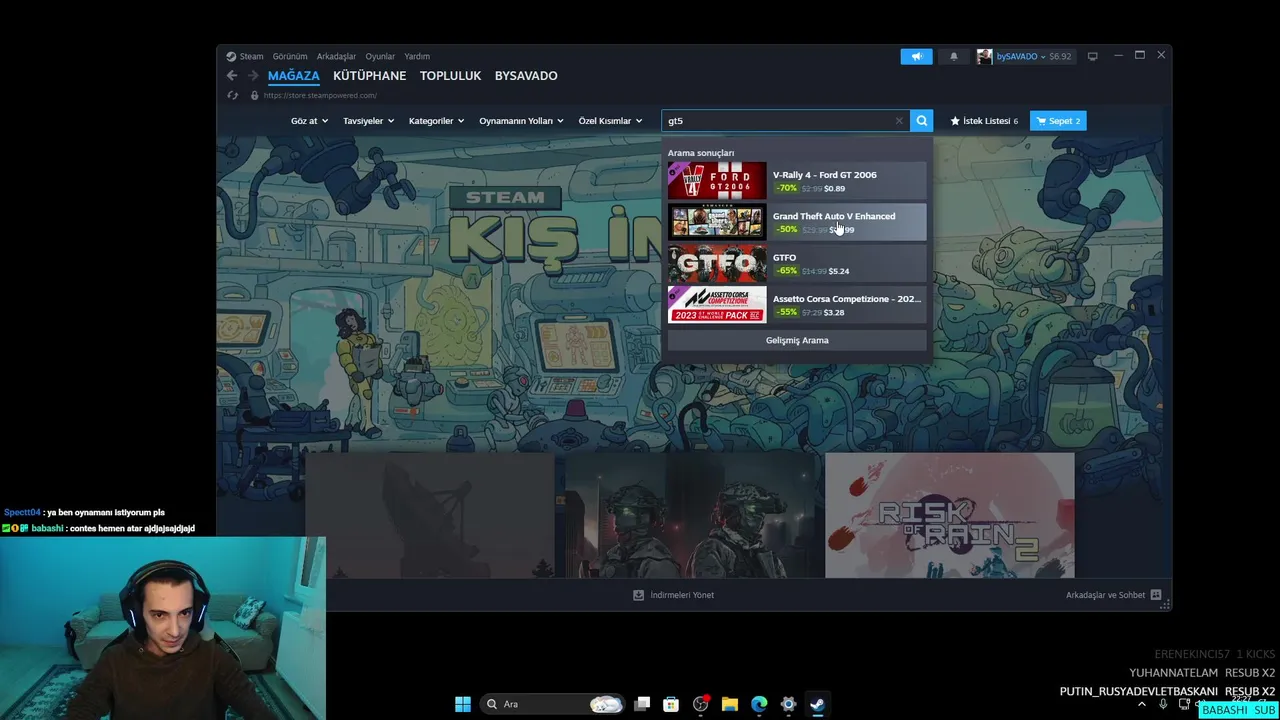
Task: Click the downloads icon beside İndirmeleri Yönet
Action: 639,595
